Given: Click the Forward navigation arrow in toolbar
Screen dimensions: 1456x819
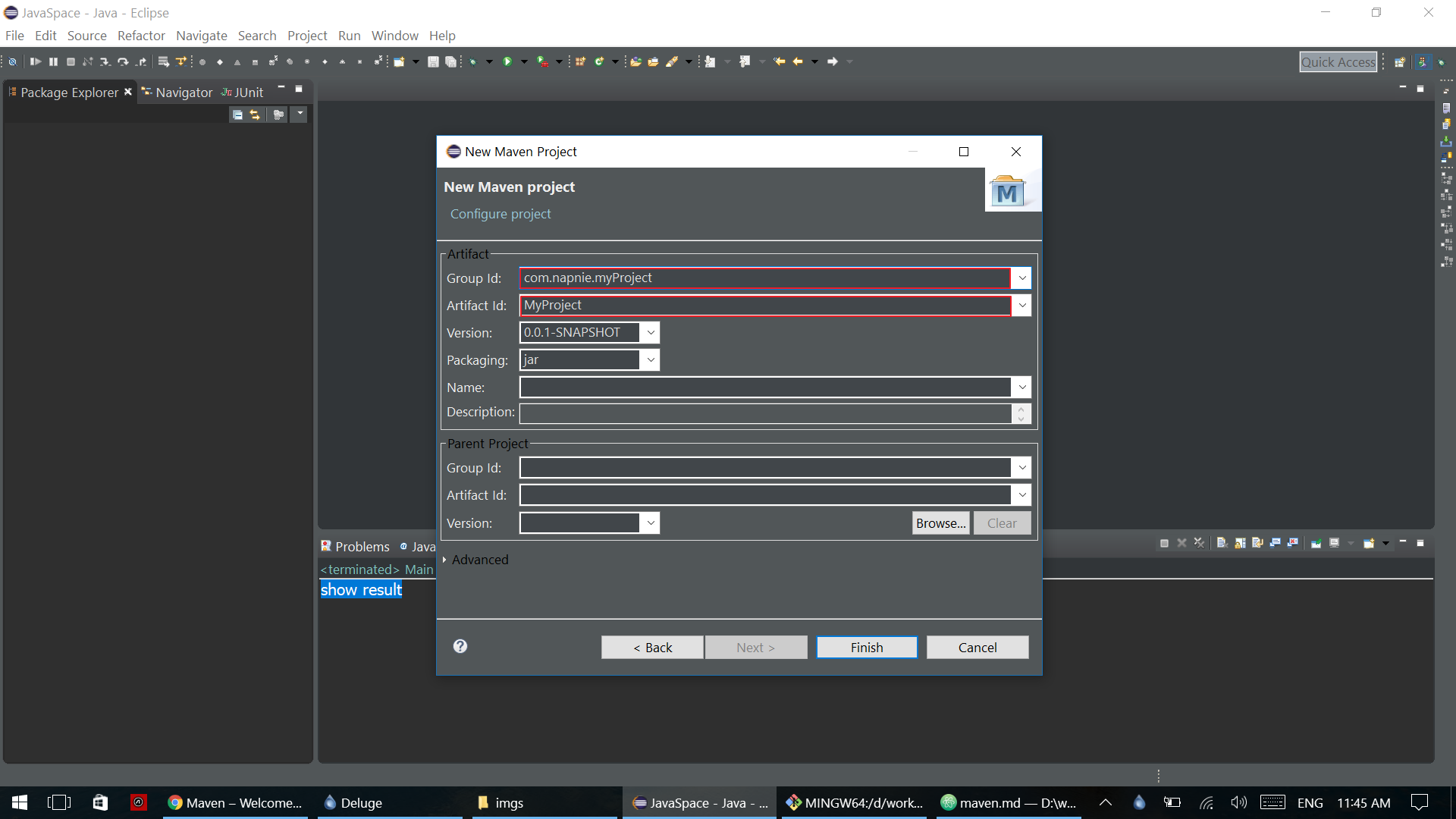Looking at the screenshot, I should pos(832,61).
